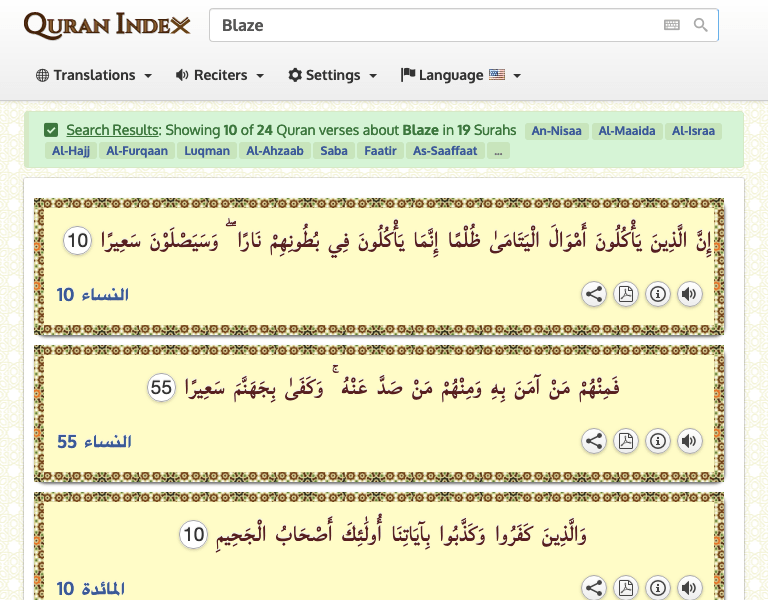Screen dimensions: 768x600
Task: Show more surahs with the ellipsis tag
Action: [x=498, y=151]
